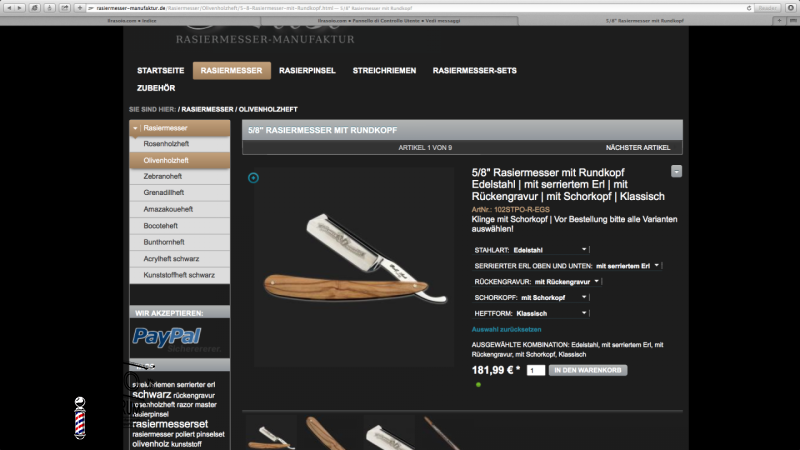Click the 'rasiermesserset' tag
This screenshot has height=450, width=800.
(170, 424)
